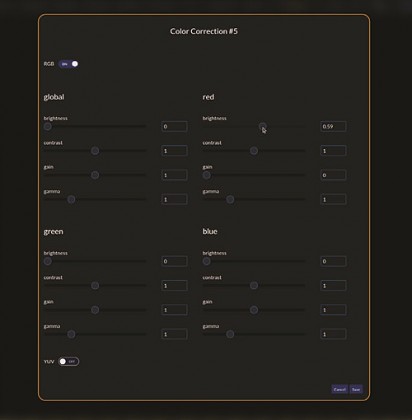This screenshot has height=420, width=412.
Task: Toggle the RGB switch off
Action: click(69, 64)
